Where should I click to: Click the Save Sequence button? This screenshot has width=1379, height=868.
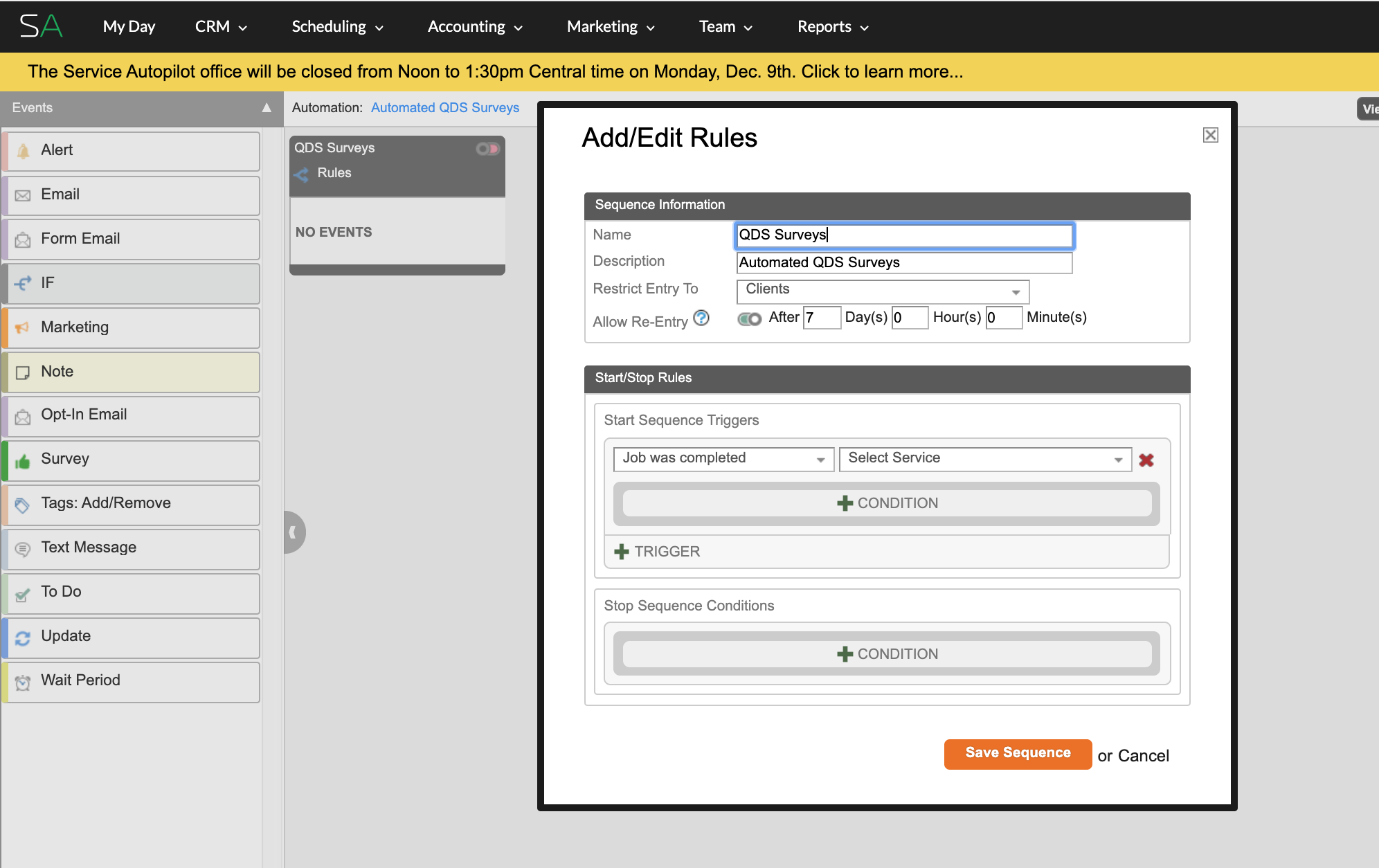[x=1017, y=753]
